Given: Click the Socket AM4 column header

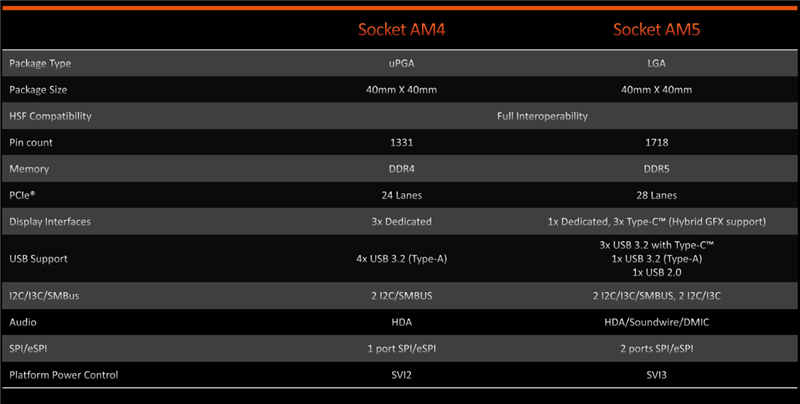Looking at the screenshot, I should 402,30.
